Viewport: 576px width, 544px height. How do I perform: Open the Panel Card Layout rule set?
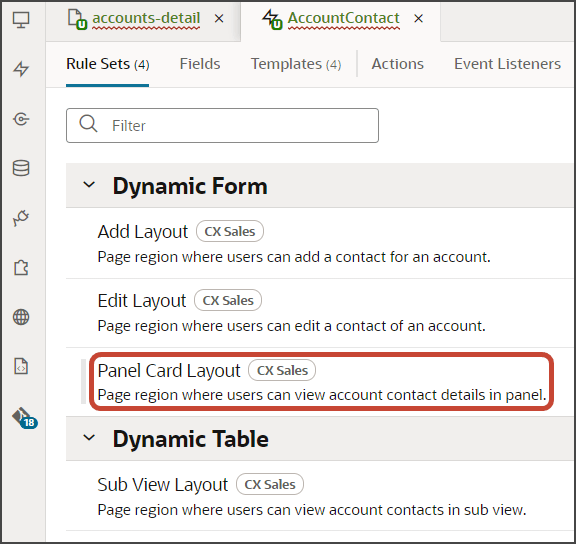321,381
